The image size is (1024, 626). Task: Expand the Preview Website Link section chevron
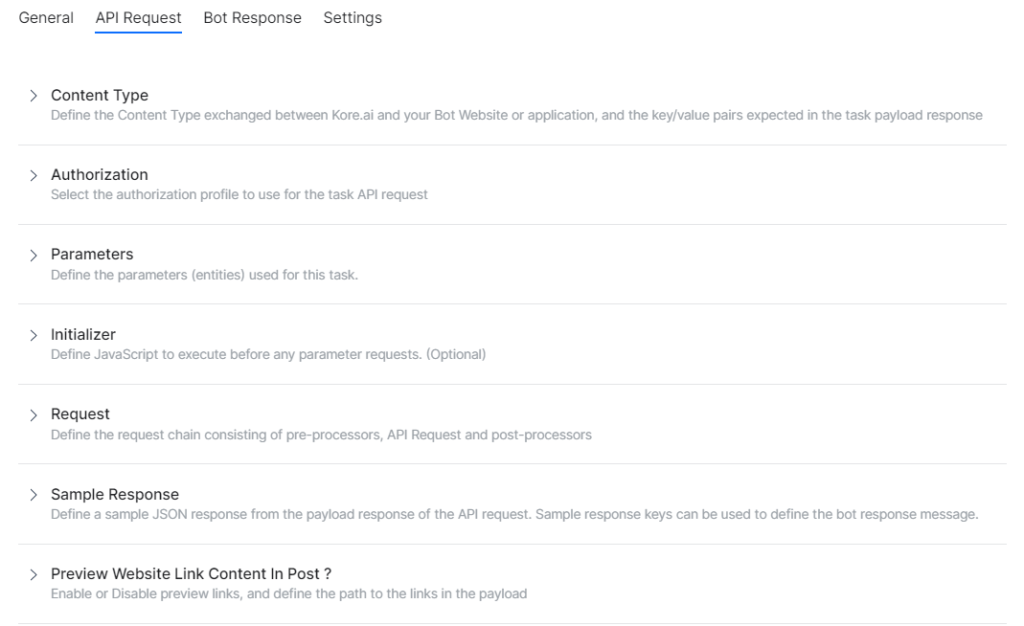tap(33, 574)
